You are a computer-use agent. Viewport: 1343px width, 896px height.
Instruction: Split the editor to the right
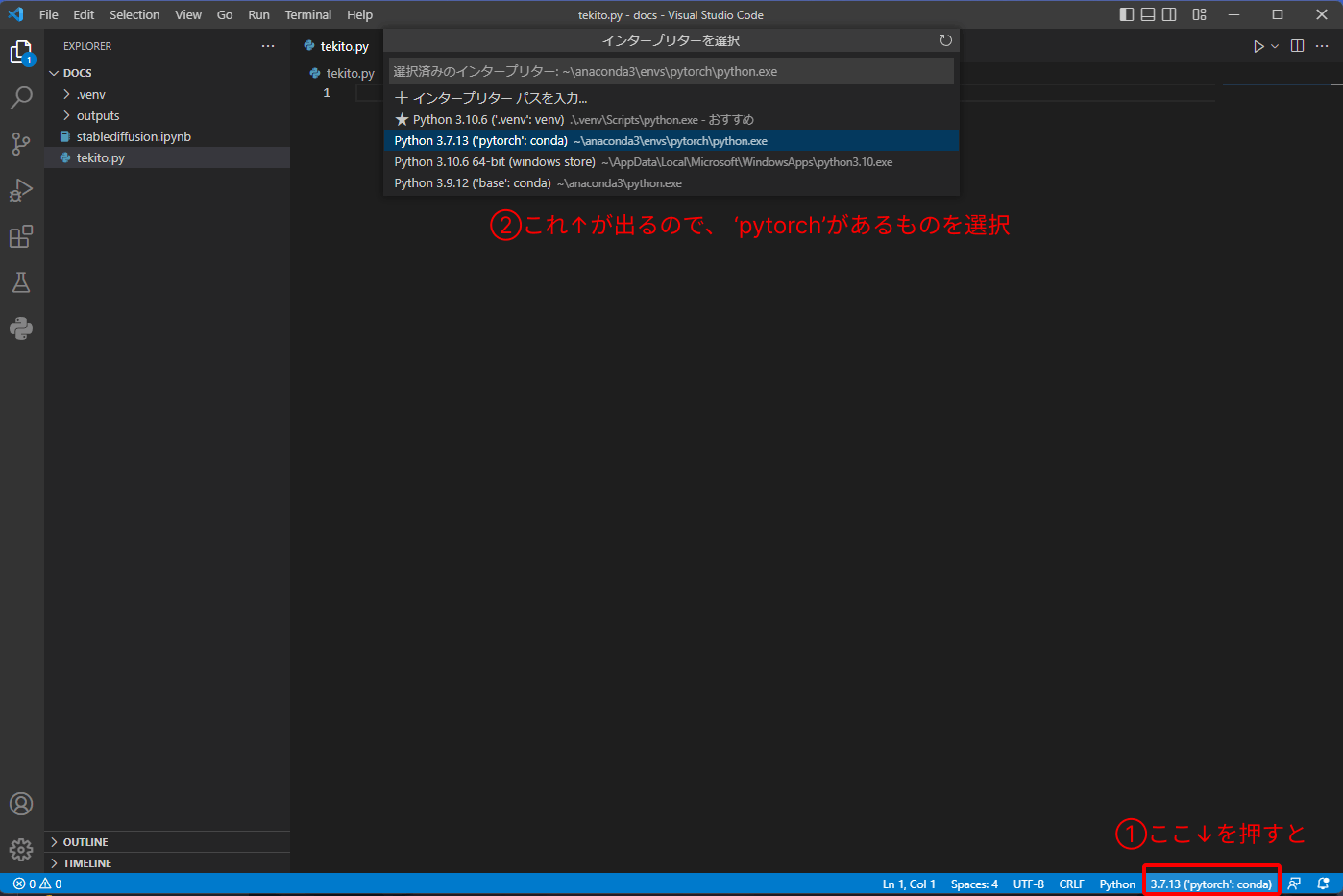pyautogui.click(x=1298, y=46)
